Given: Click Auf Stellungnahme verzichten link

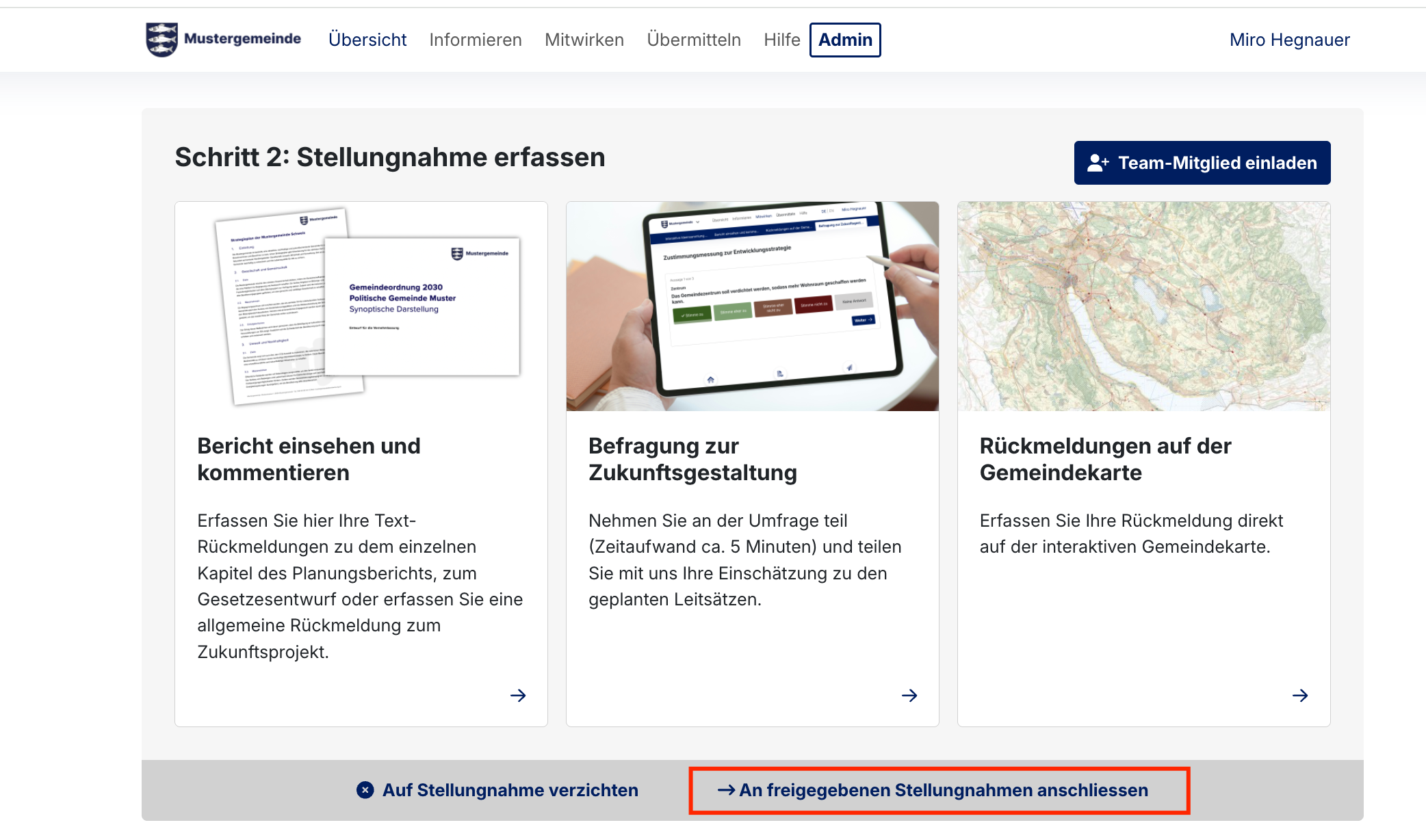Looking at the screenshot, I should 510,790.
